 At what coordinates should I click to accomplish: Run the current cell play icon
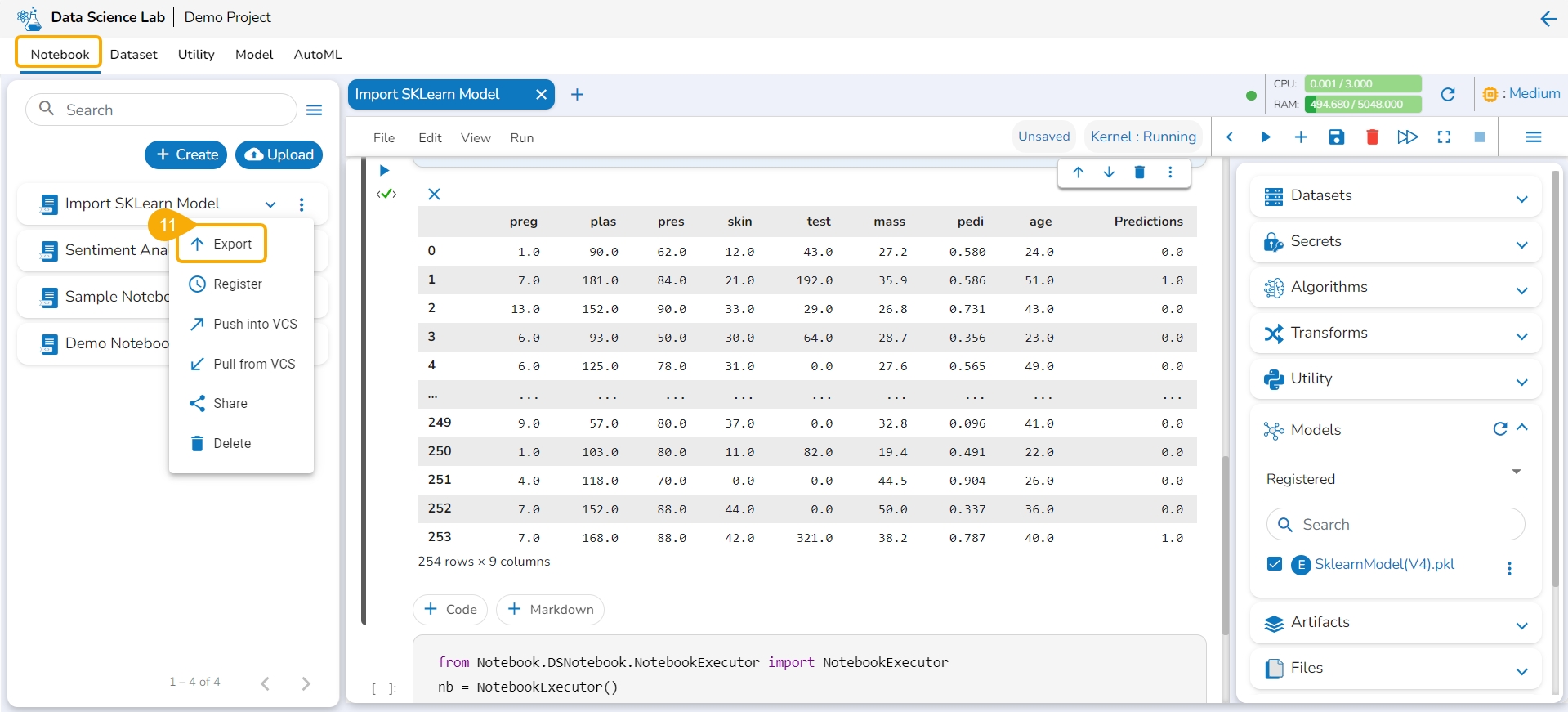click(384, 171)
